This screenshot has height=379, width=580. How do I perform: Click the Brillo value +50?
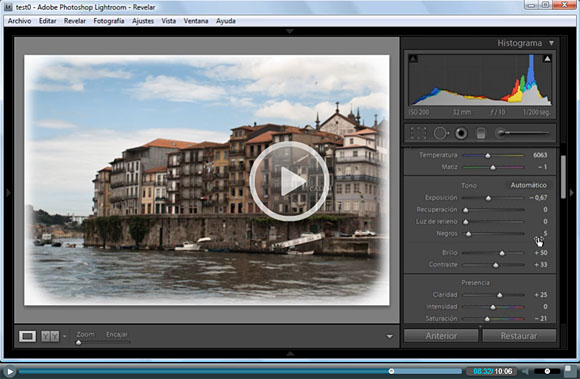(540, 253)
